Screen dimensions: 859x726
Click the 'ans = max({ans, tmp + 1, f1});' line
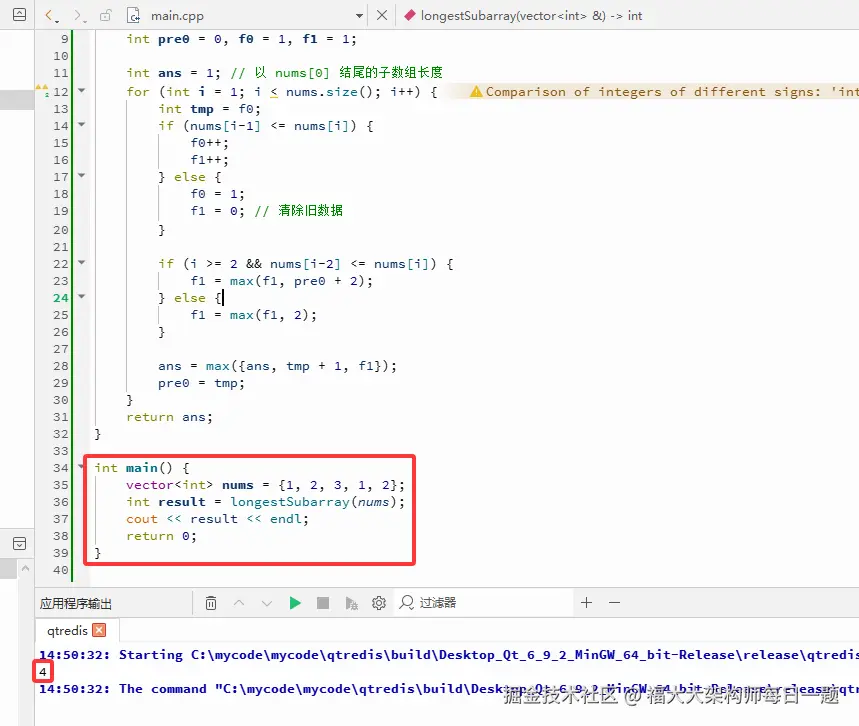[277, 366]
